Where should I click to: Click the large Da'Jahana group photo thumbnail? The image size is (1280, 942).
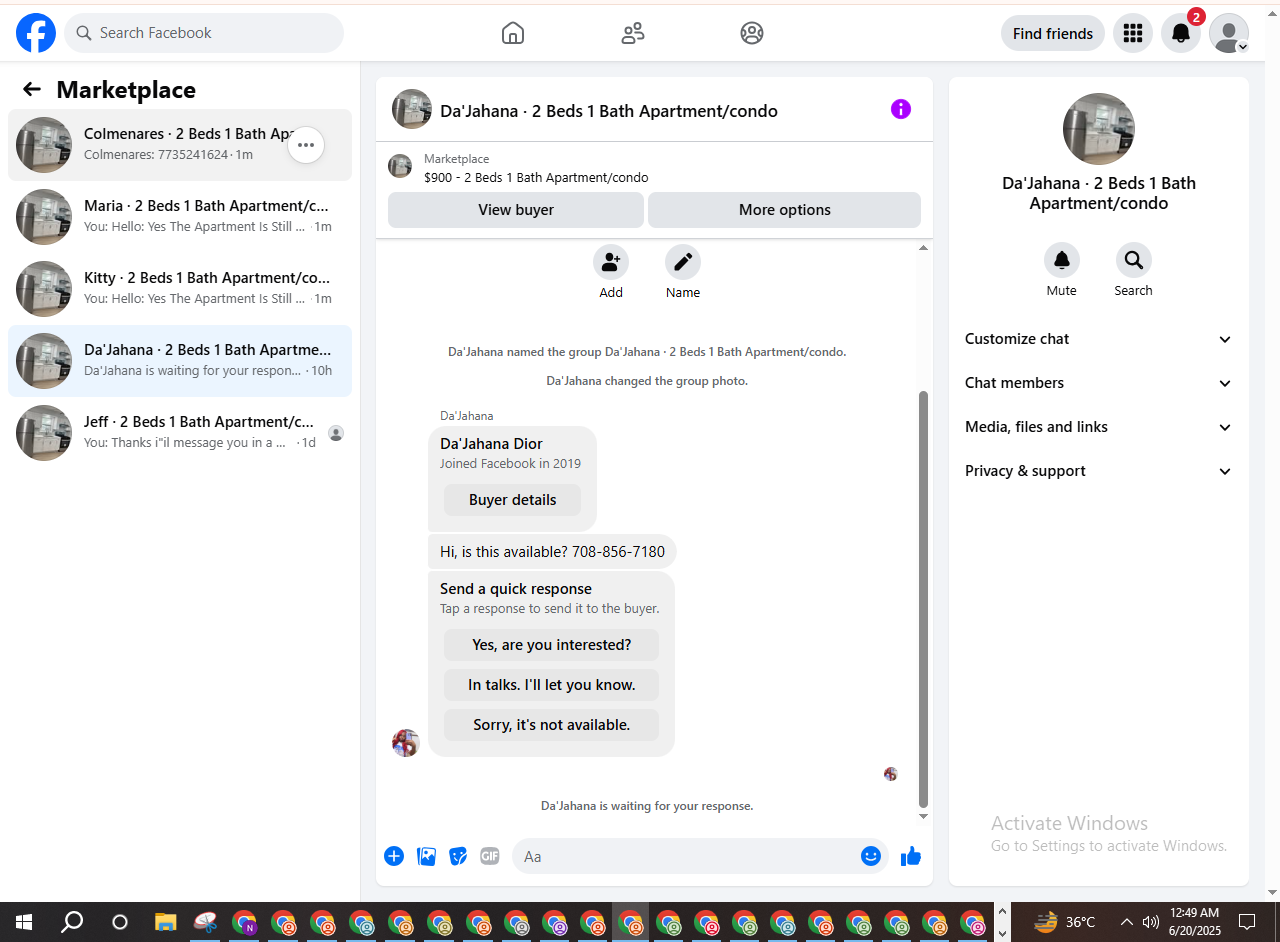(1099, 129)
